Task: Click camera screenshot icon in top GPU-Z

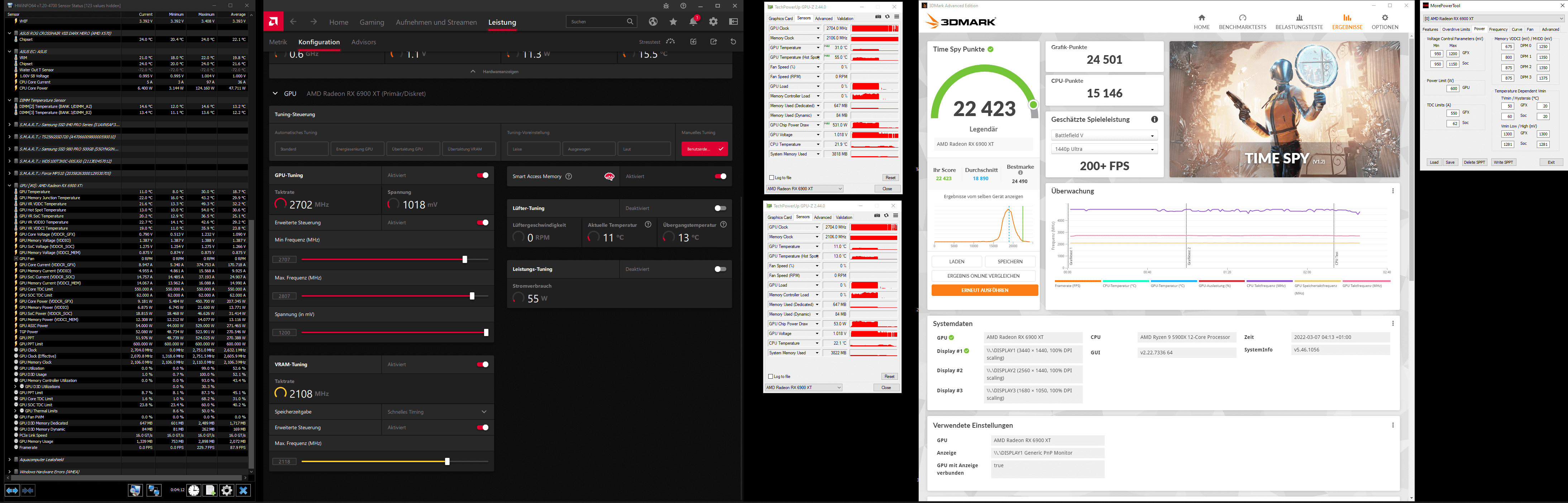Action: point(878,17)
